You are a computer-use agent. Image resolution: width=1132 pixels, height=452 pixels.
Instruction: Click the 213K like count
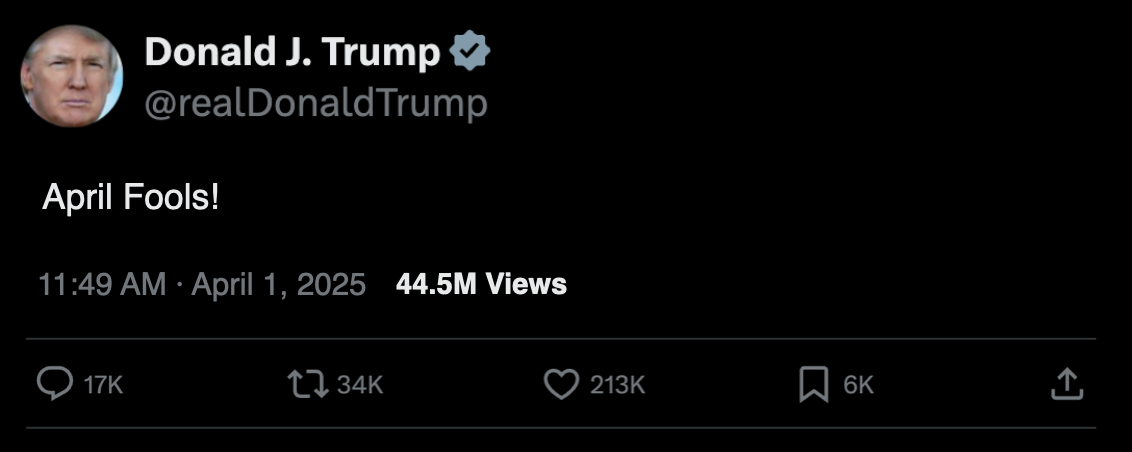(617, 385)
